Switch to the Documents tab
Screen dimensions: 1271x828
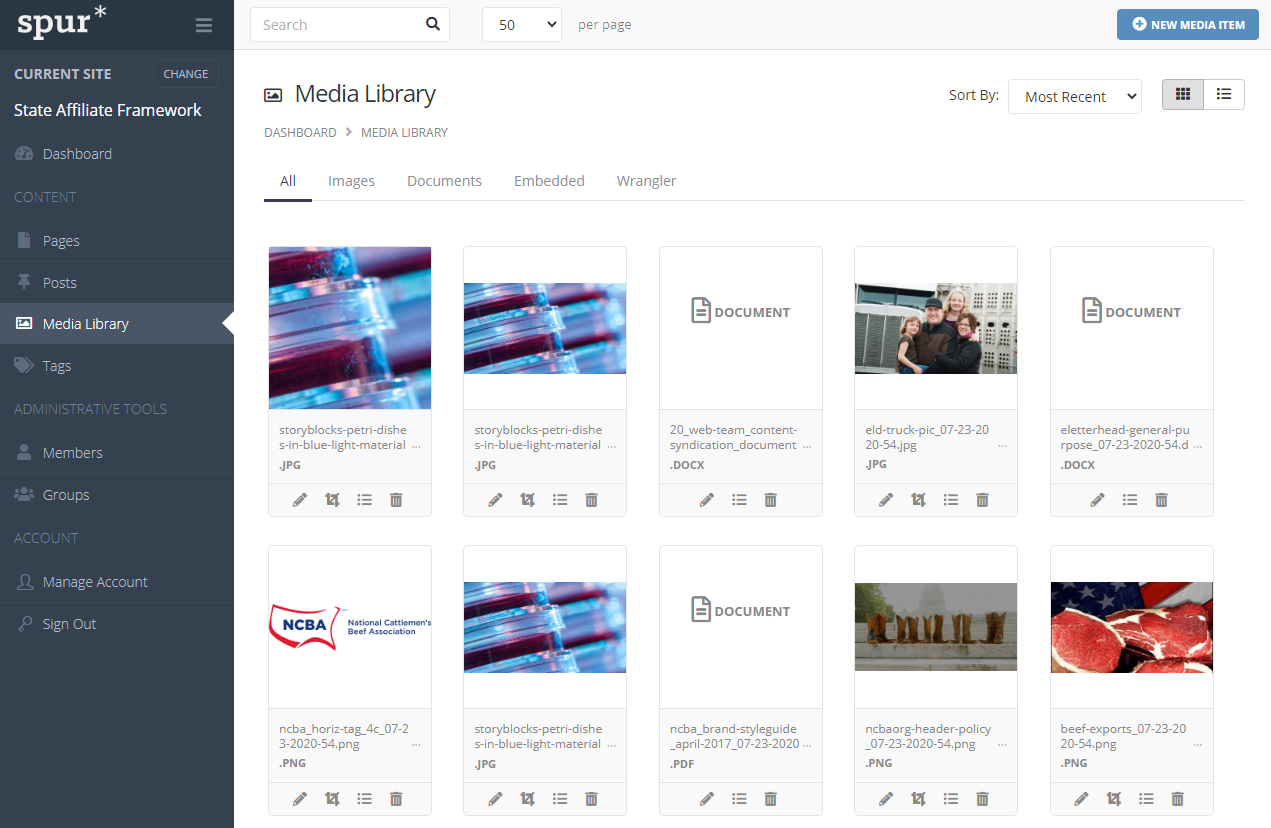[x=444, y=180]
